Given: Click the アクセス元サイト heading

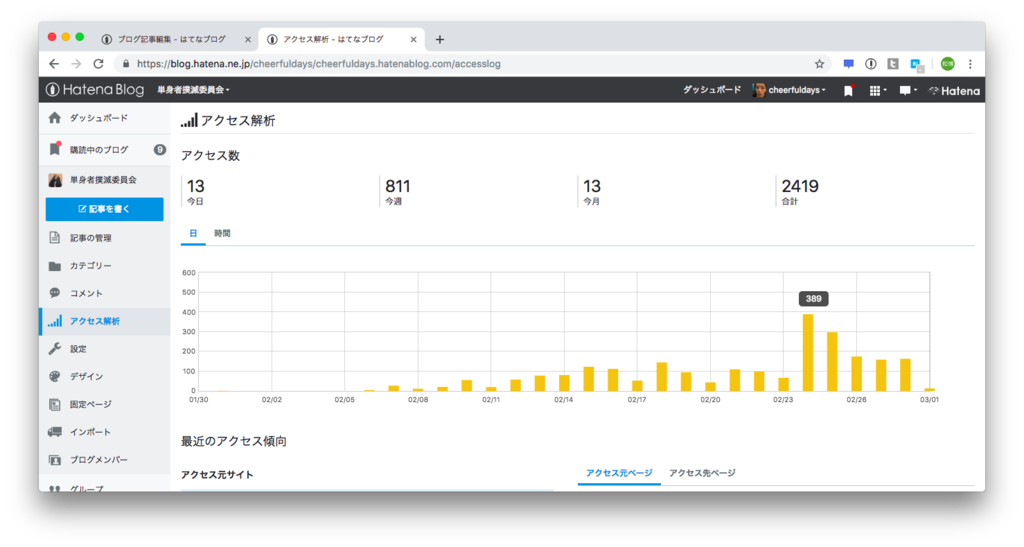Looking at the screenshot, I should pos(217,475).
